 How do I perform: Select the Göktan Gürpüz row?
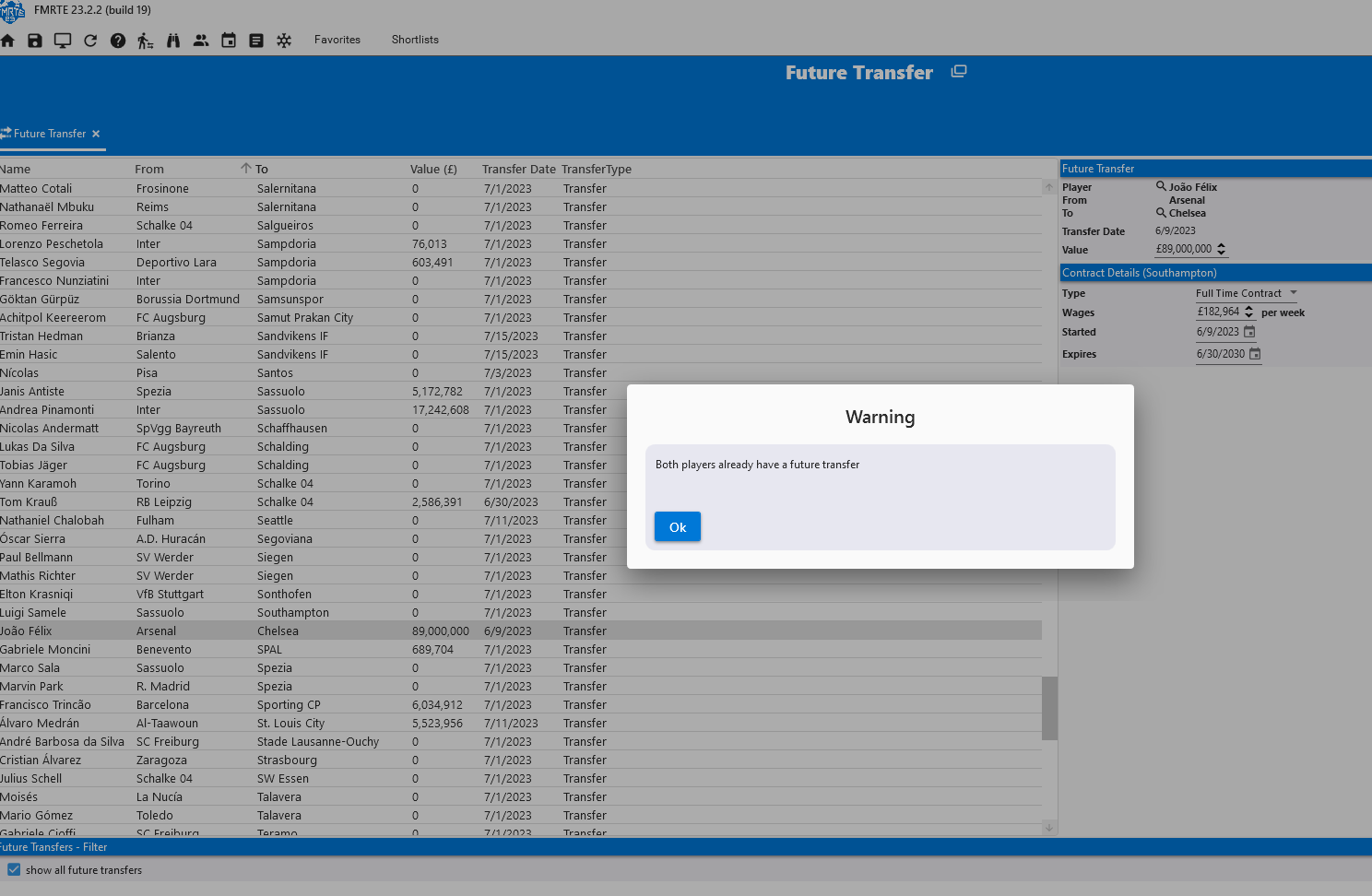click(521, 299)
